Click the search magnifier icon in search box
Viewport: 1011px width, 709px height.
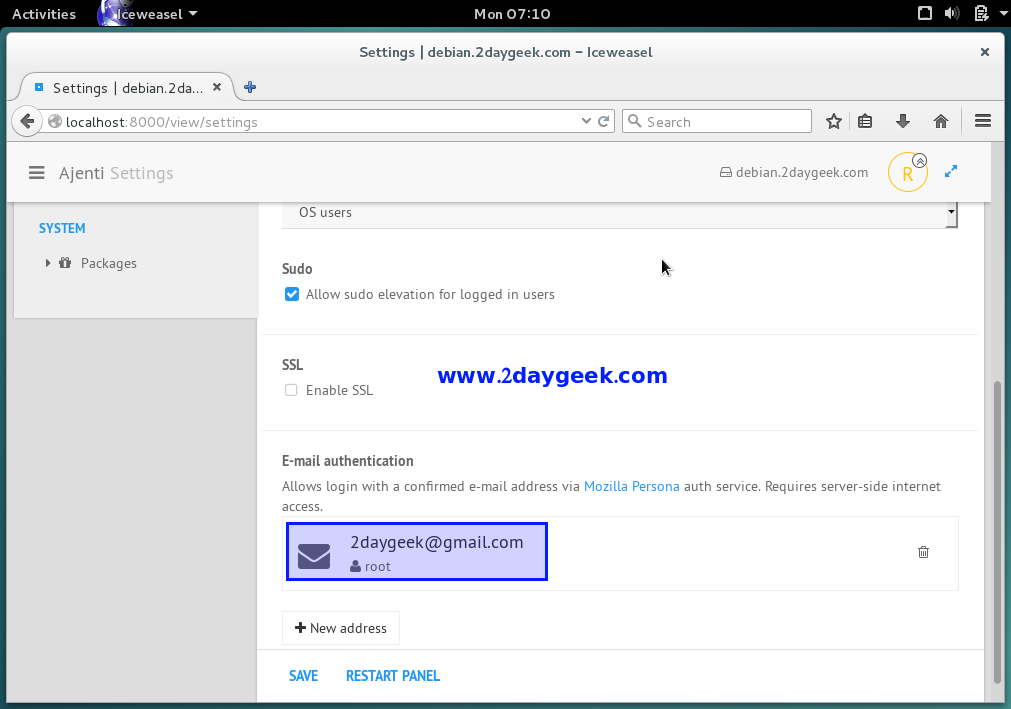pos(634,121)
